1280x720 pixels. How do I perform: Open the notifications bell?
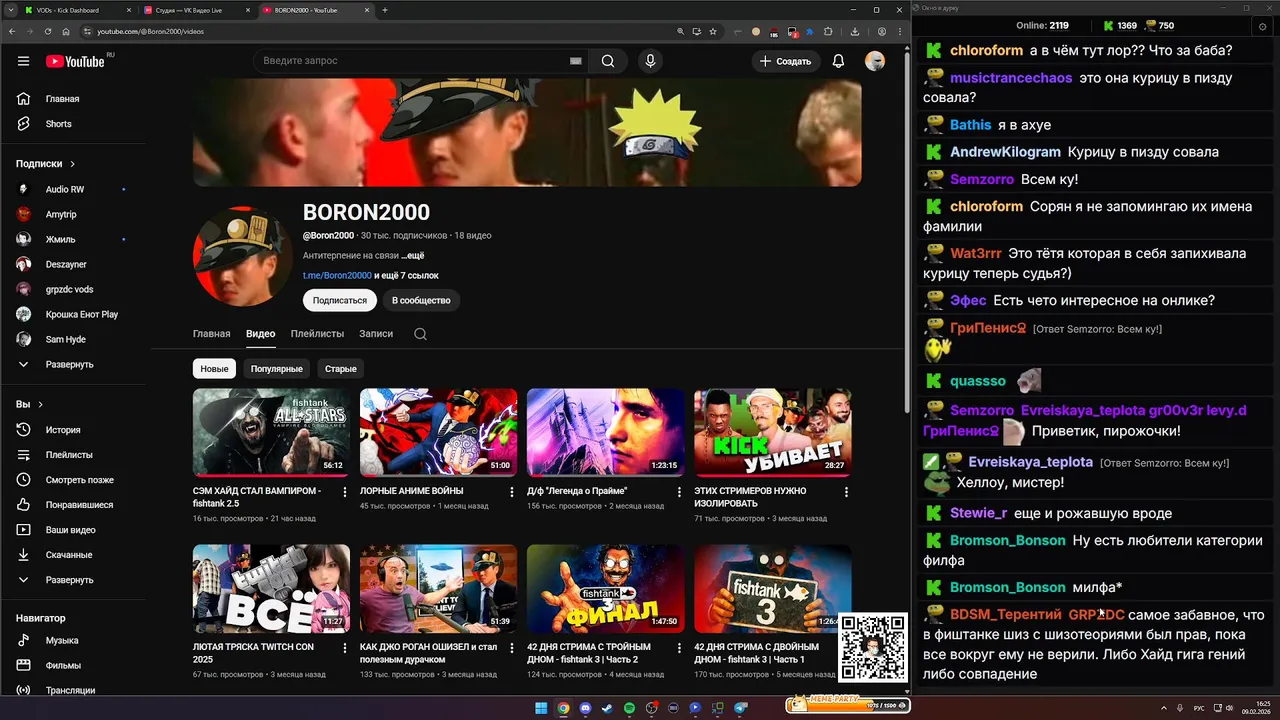coord(838,61)
